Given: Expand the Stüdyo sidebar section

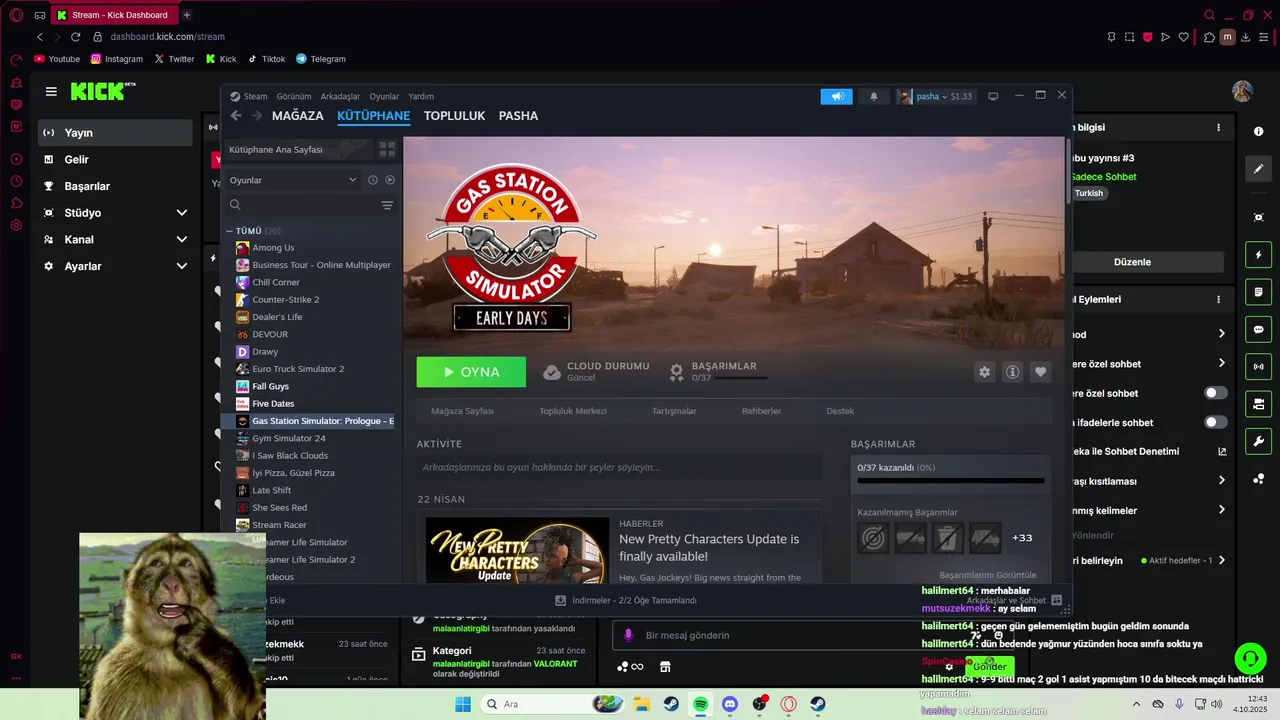Looking at the screenshot, I should tap(182, 213).
